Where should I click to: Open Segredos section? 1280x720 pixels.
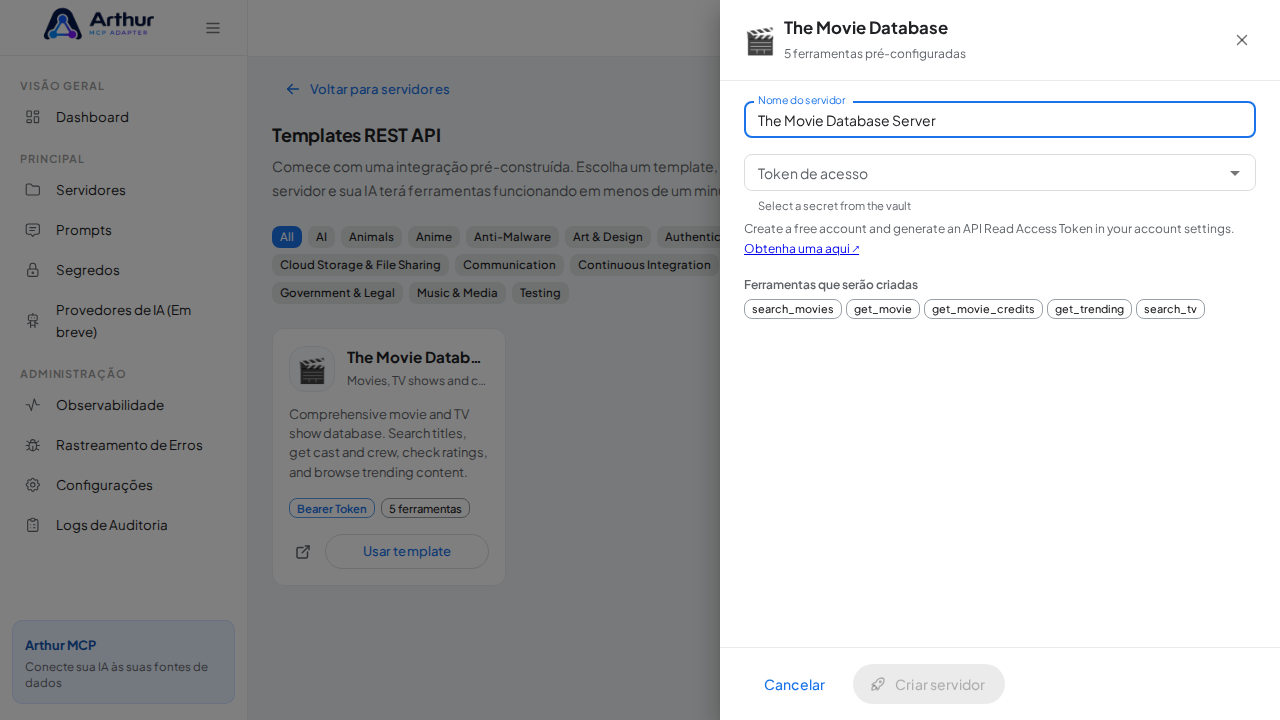click(x=124, y=270)
